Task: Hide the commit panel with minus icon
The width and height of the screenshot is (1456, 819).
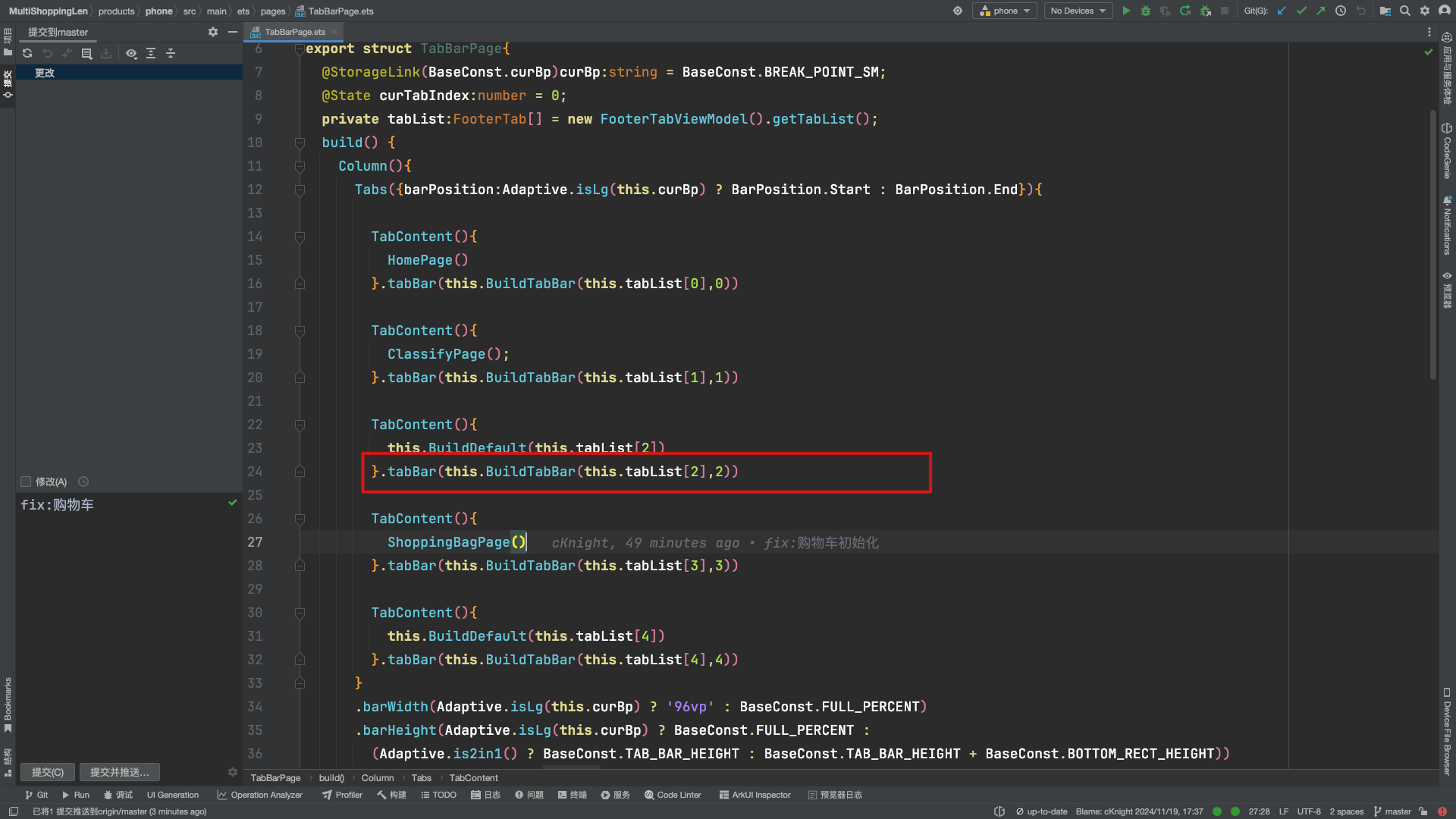Action: pos(233,32)
